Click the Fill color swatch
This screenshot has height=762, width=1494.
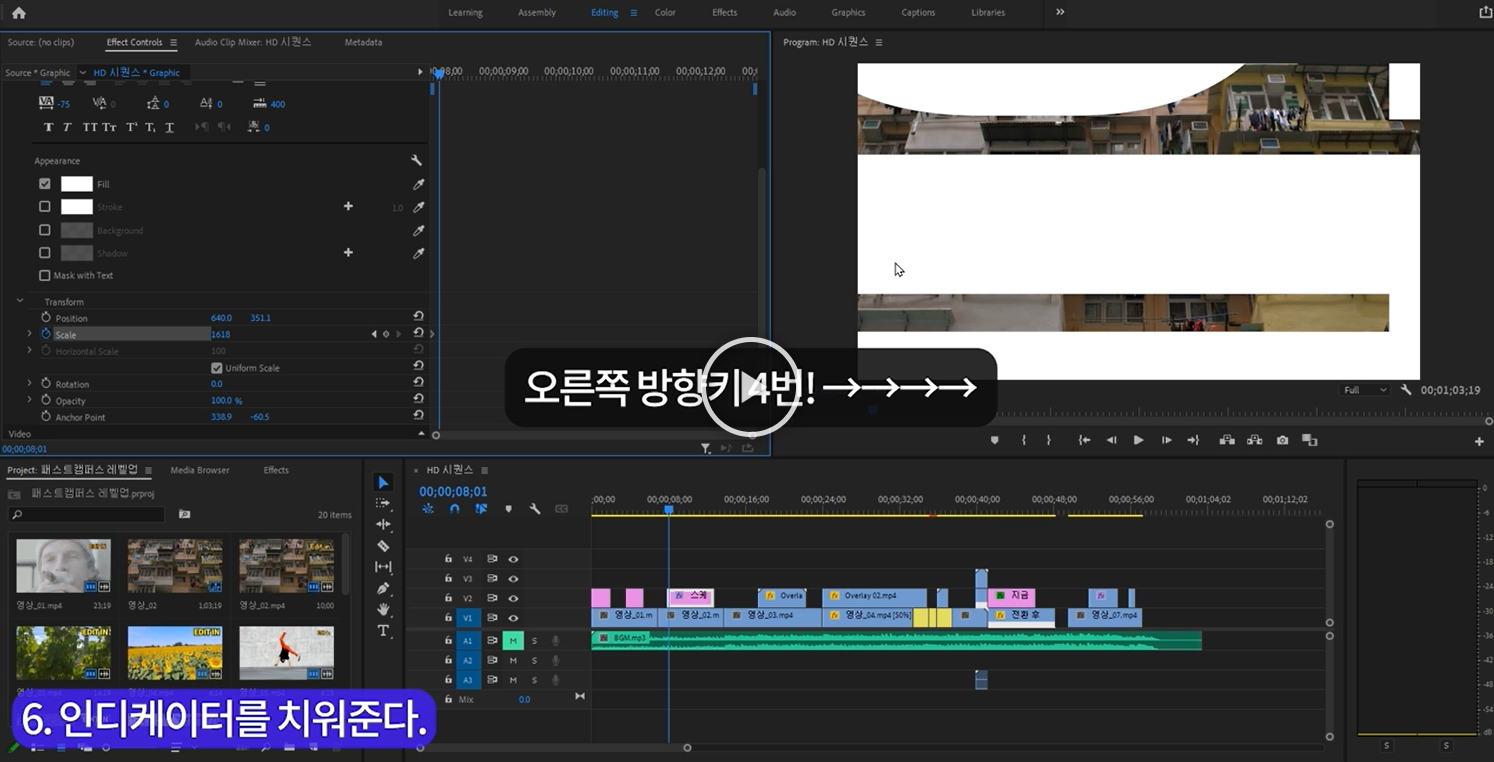point(77,184)
